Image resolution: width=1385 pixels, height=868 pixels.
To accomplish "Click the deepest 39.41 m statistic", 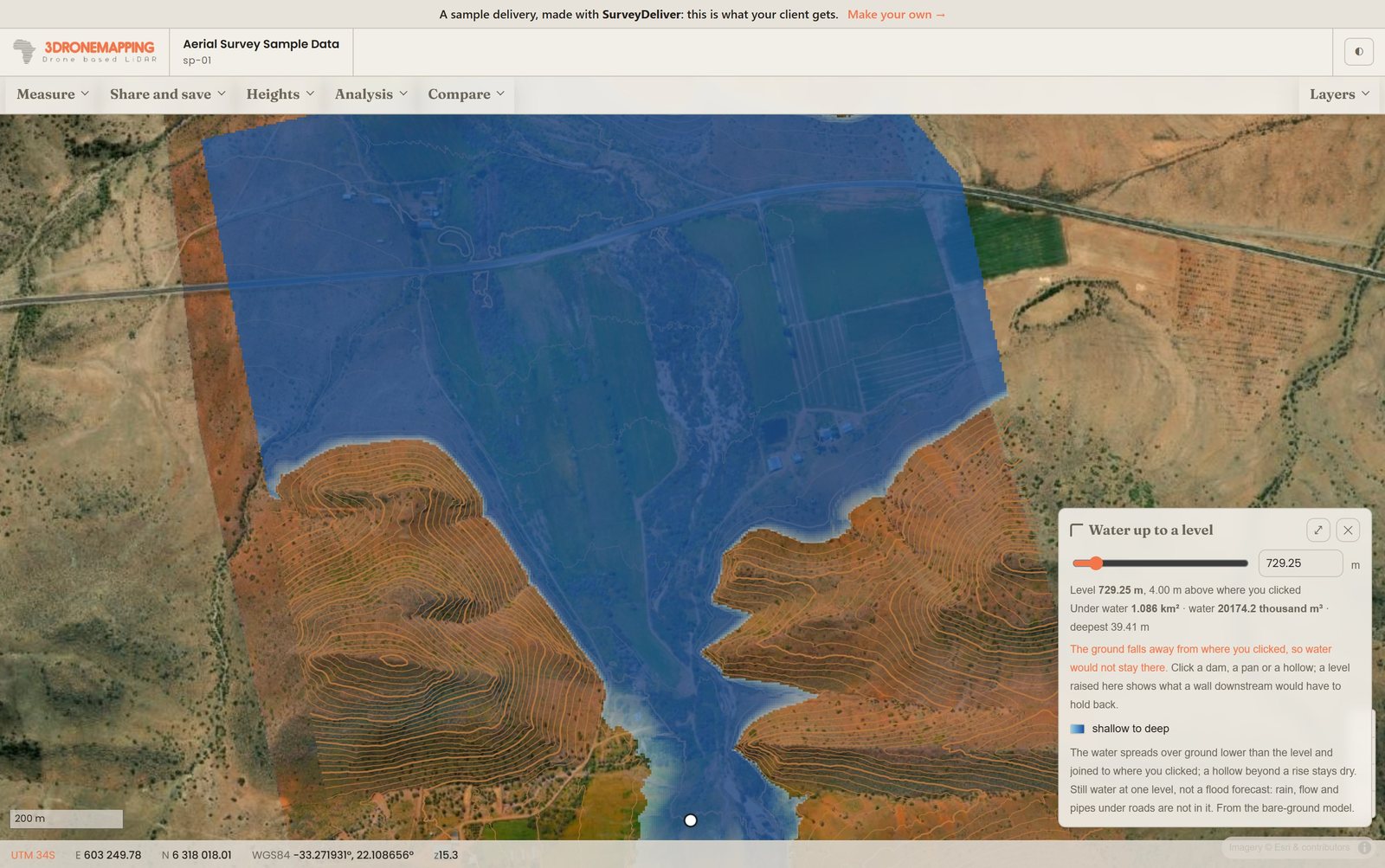I will [1110, 627].
